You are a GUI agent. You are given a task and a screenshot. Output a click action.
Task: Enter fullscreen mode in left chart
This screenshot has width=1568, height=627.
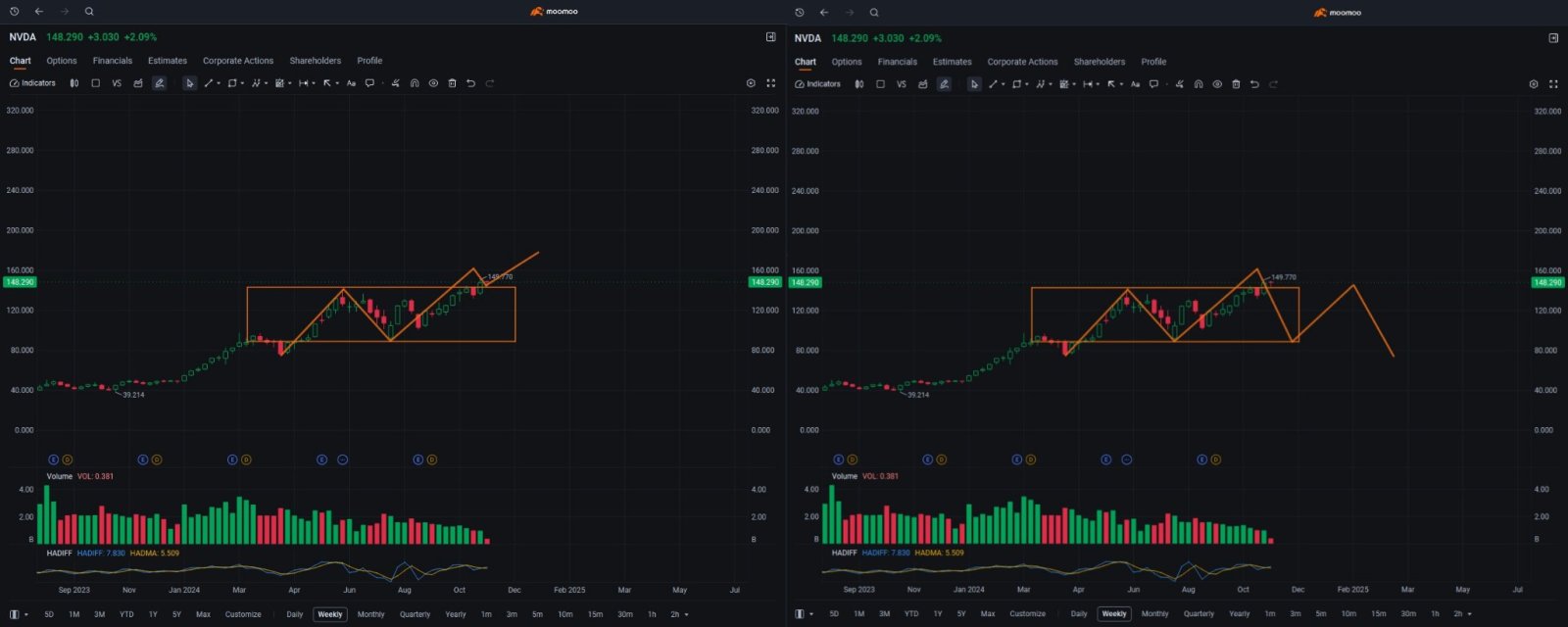click(770, 83)
